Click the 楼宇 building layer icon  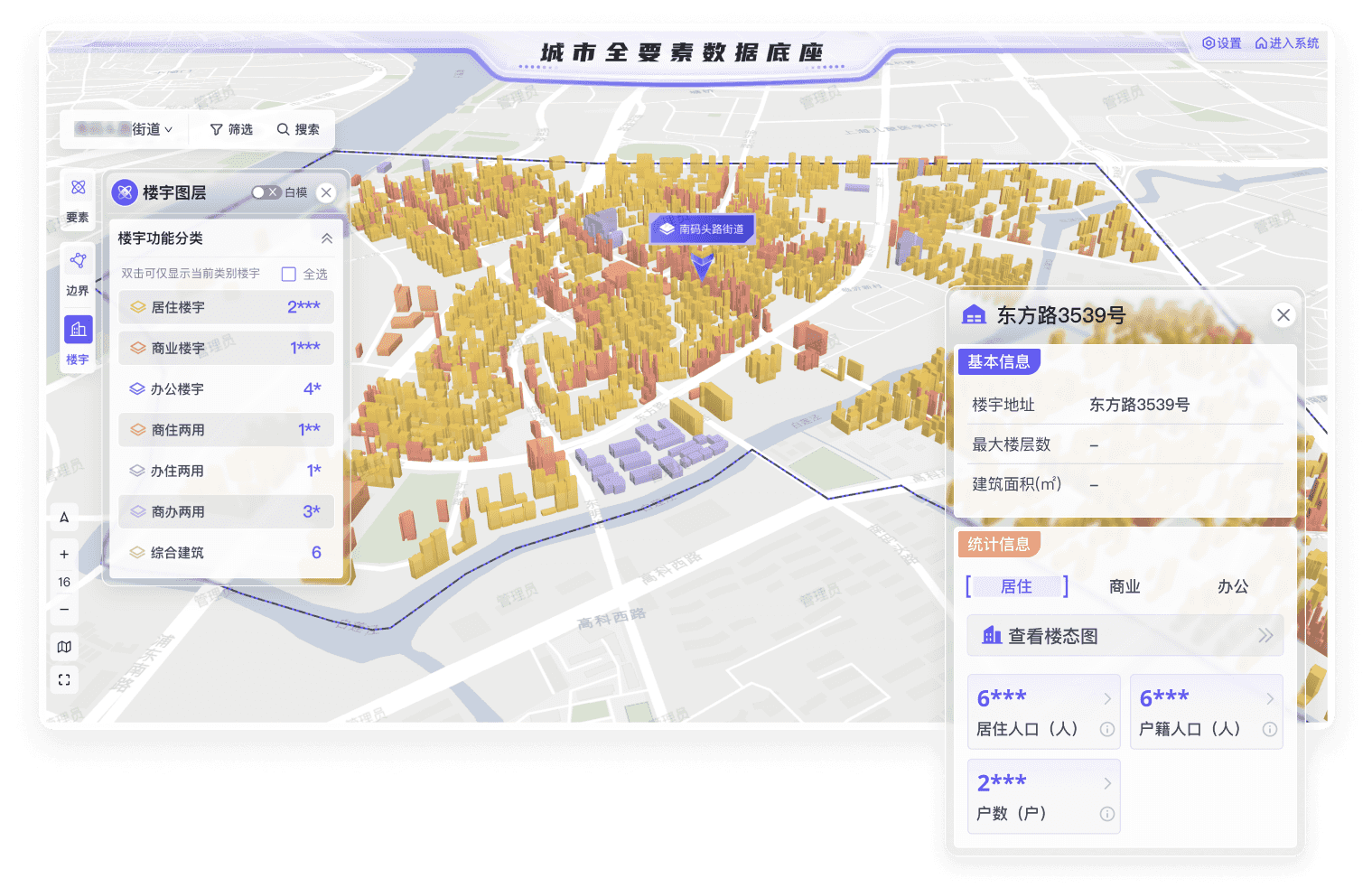tap(78, 330)
